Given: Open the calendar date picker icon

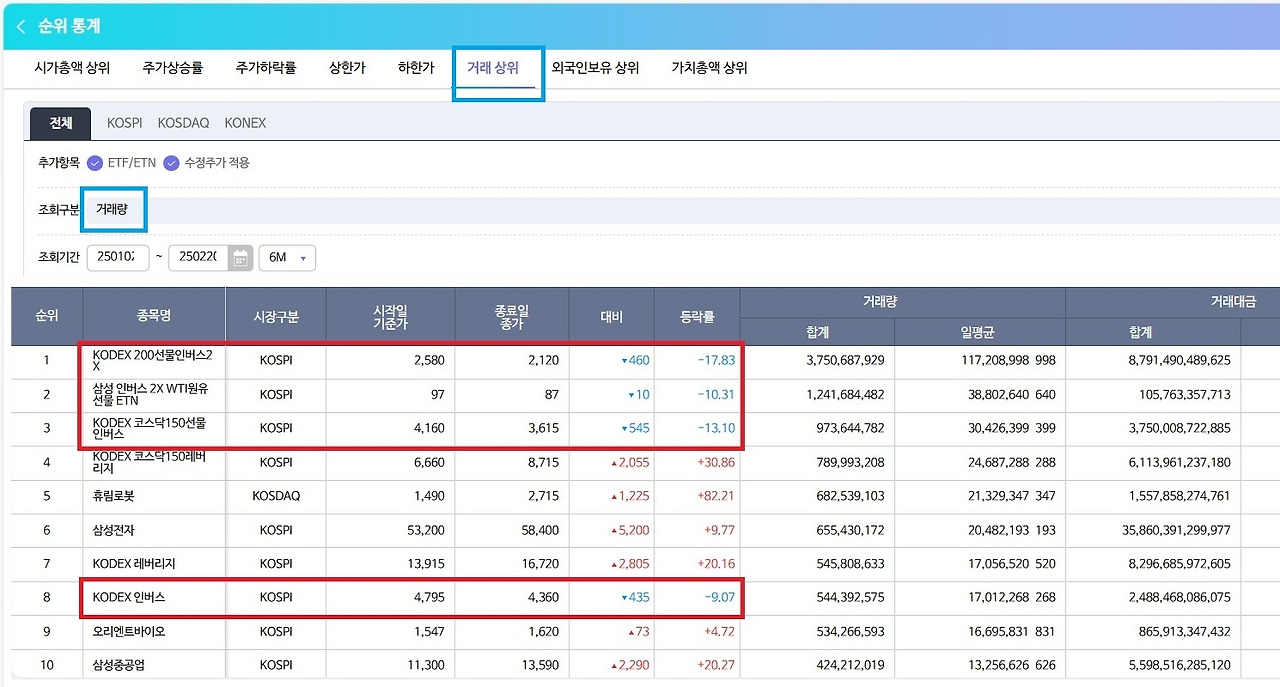Looking at the screenshot, I should tap(240, 258).
